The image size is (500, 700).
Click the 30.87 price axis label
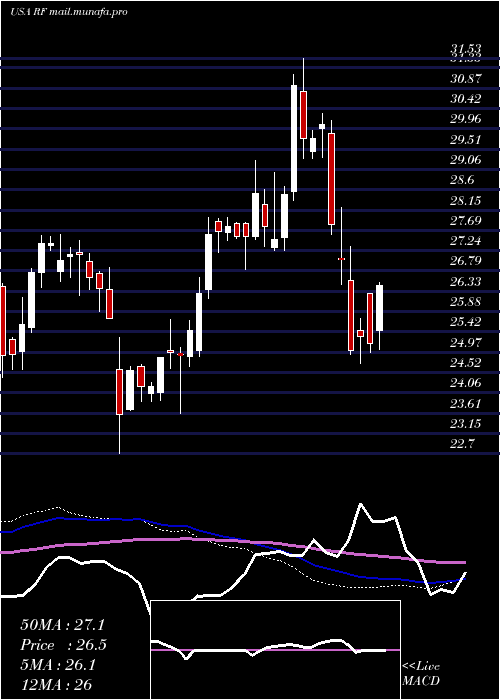(466, 79)
